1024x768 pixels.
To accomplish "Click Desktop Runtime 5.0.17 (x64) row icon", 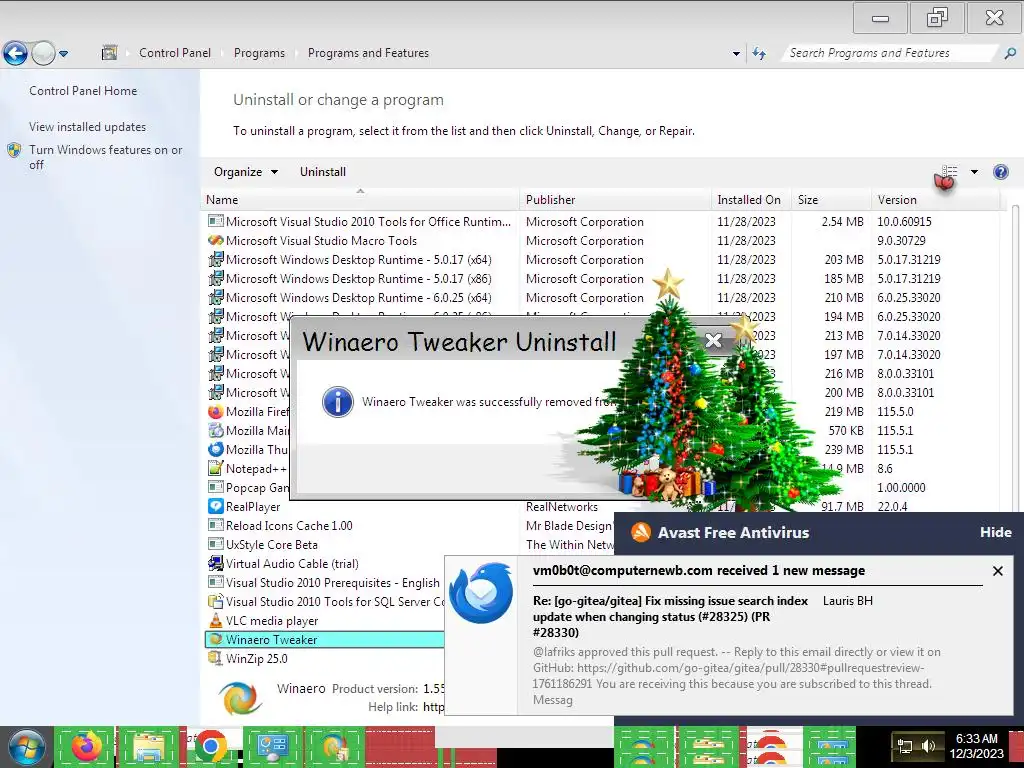I will [216, 260].
